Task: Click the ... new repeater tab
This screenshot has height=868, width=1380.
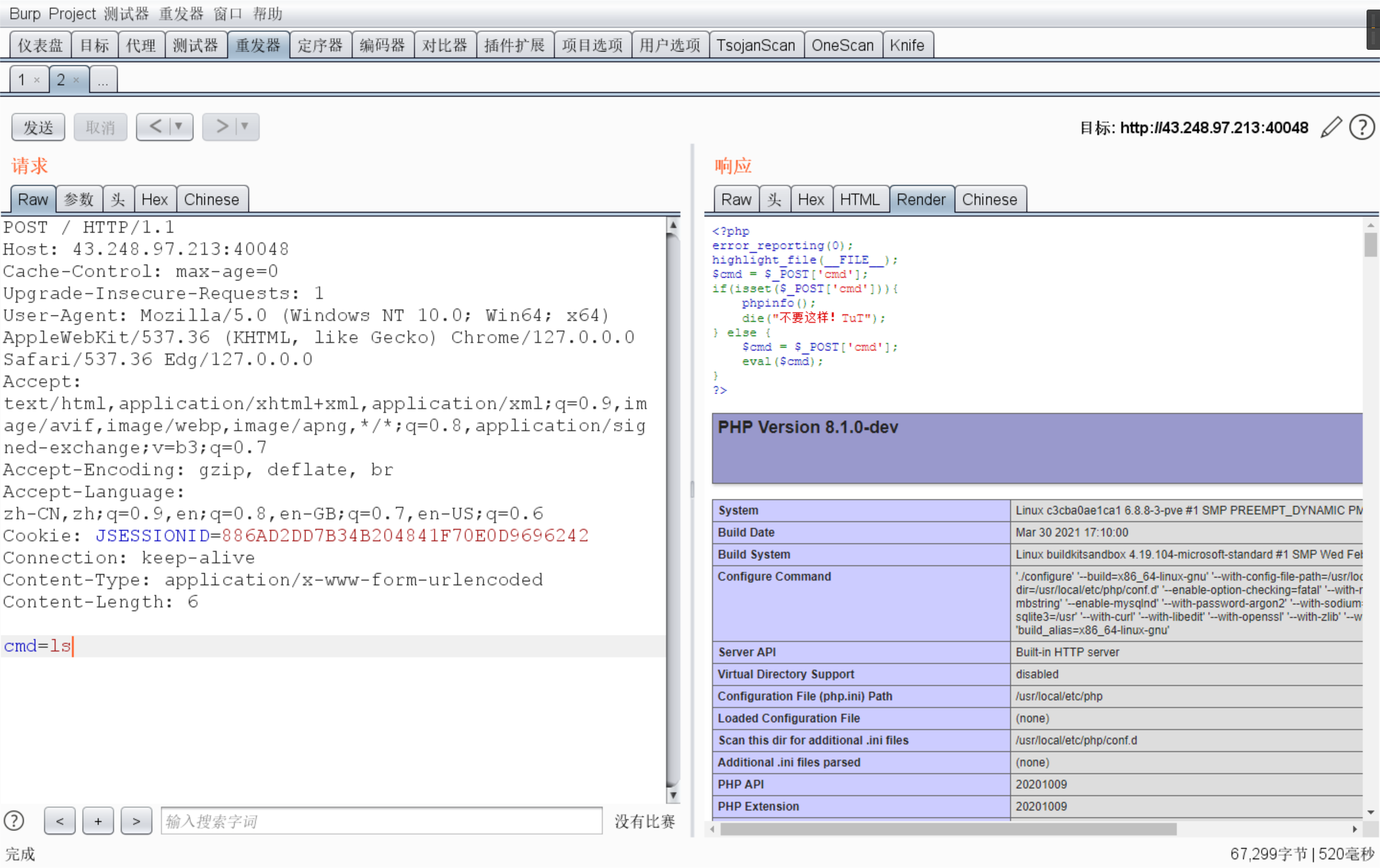Action: [x=103, y=80]
